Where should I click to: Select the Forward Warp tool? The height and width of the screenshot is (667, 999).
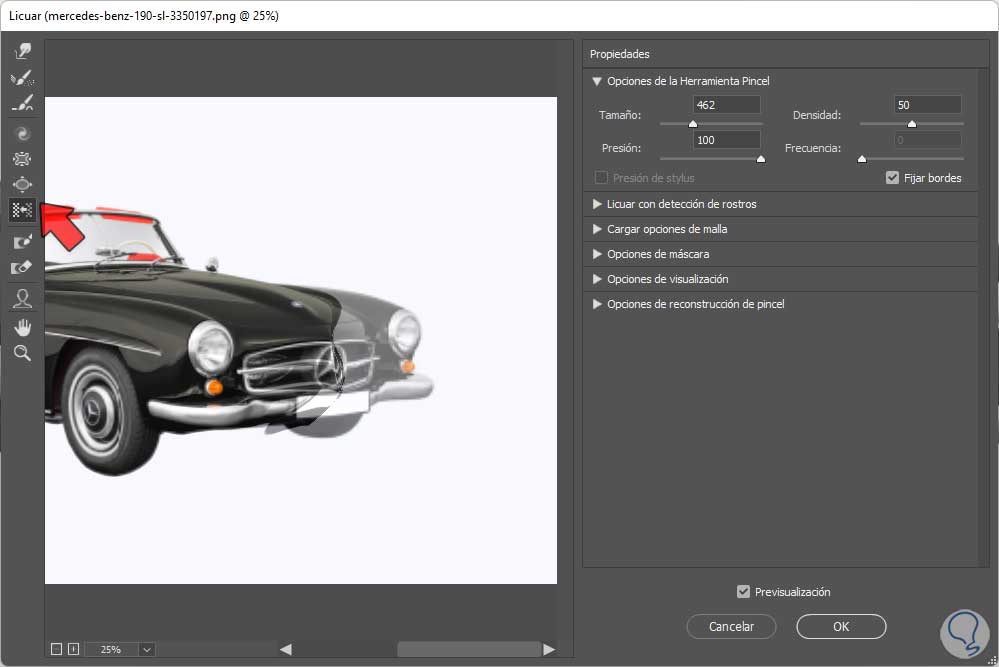pos(22,51)
